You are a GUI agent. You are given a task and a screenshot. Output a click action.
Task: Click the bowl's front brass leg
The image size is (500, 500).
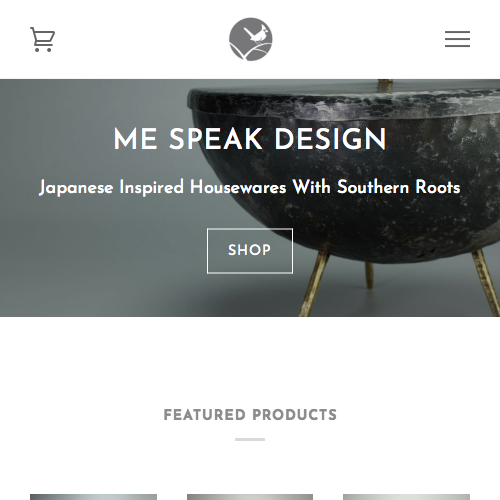click(x=313, y=280)
